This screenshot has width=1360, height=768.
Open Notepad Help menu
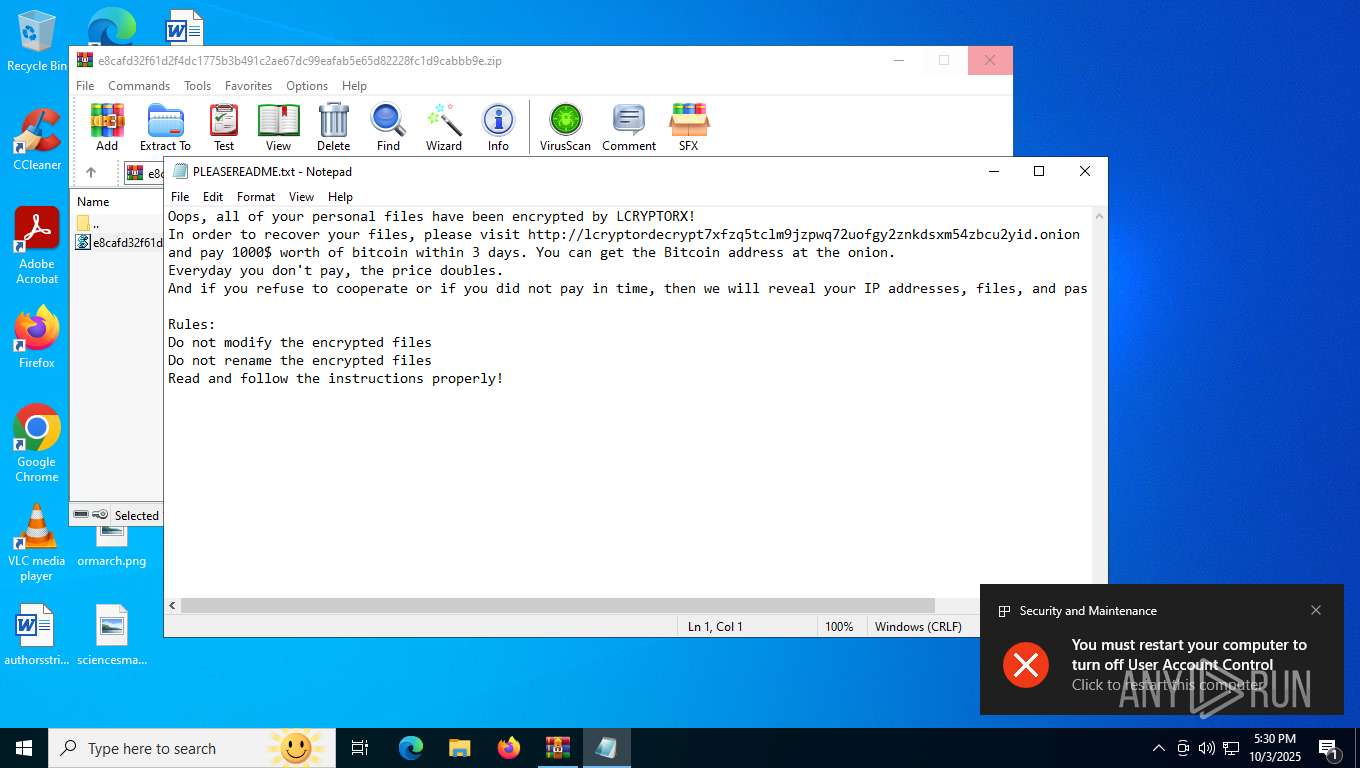[x=340, y=197]
